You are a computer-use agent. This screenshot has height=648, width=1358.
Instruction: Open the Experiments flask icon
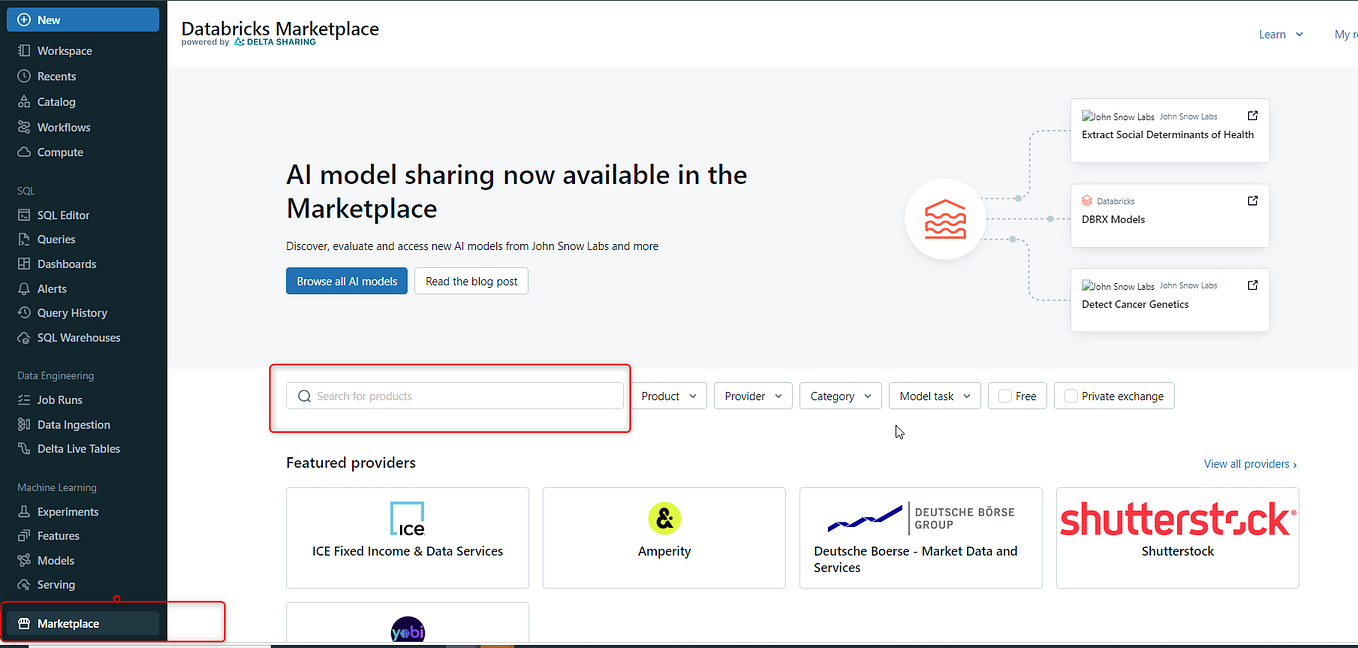click(24, 512)
